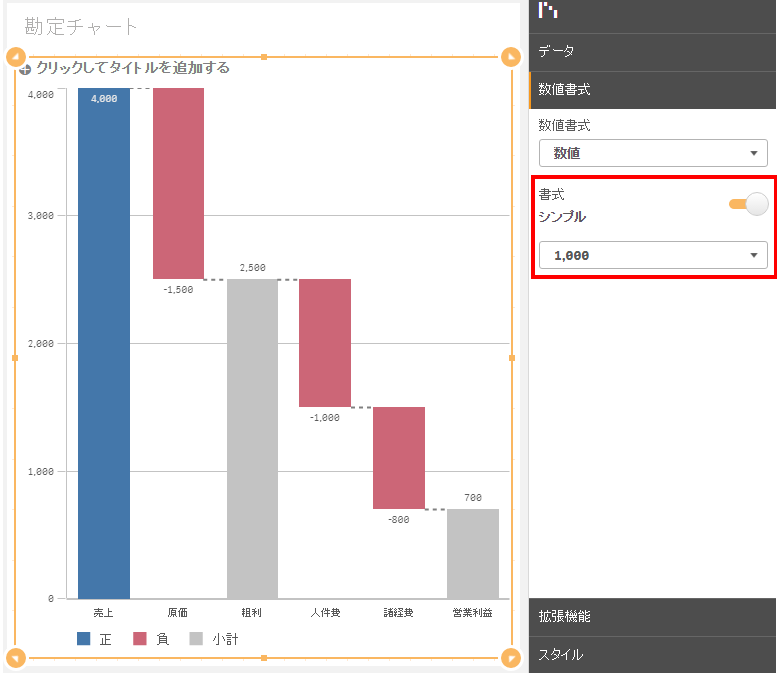Select the red 諸経費 bar
The height and width of the screenshot is (674, 777).
coord(399,458)
